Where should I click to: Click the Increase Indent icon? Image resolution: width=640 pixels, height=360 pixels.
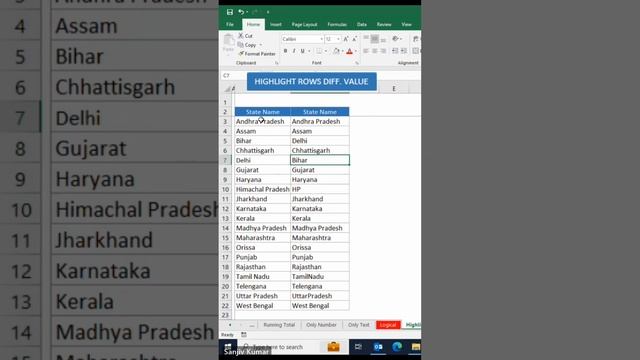404,51
